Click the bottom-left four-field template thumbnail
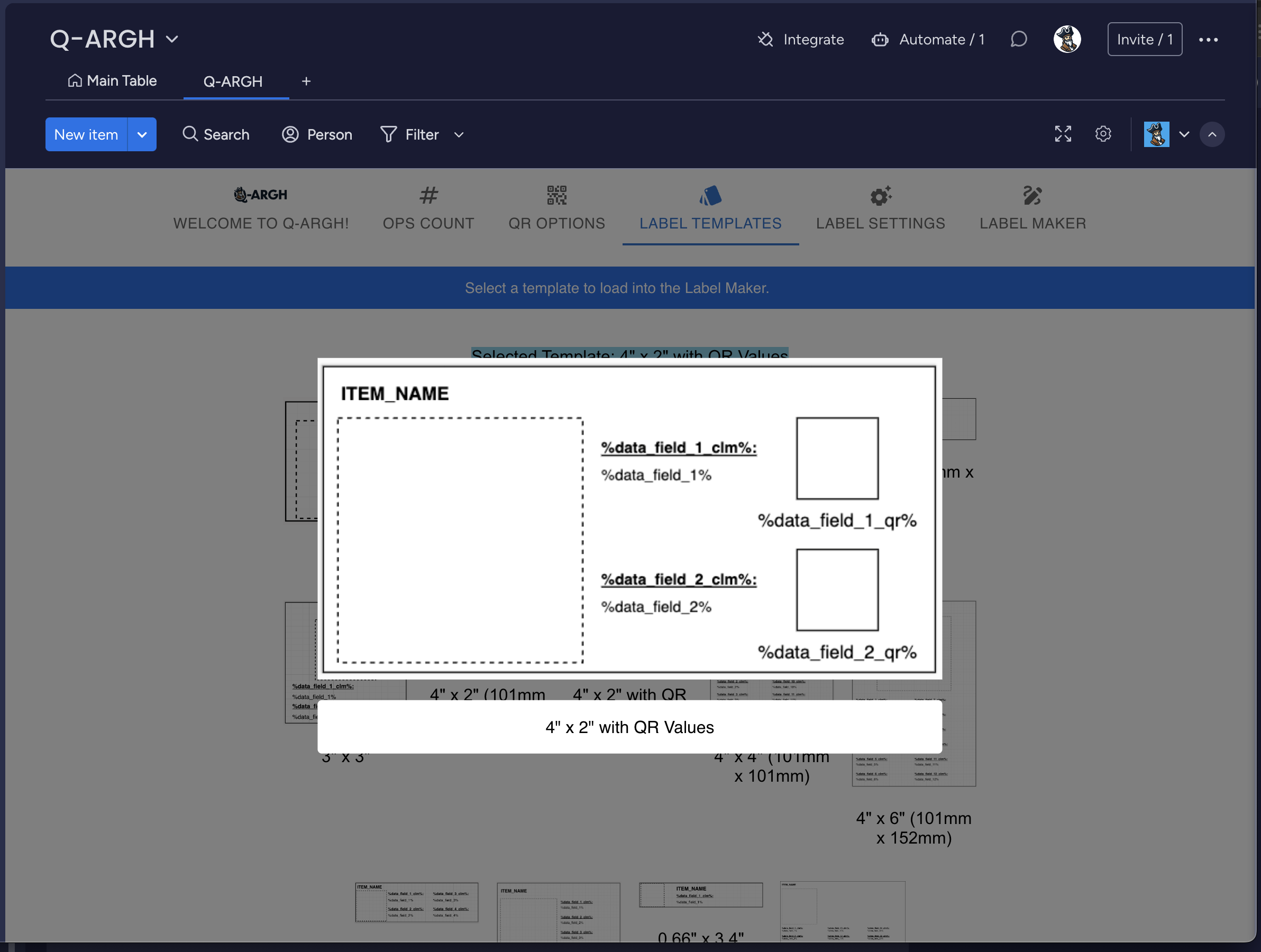1261x952 pixels. coord(417,902)
